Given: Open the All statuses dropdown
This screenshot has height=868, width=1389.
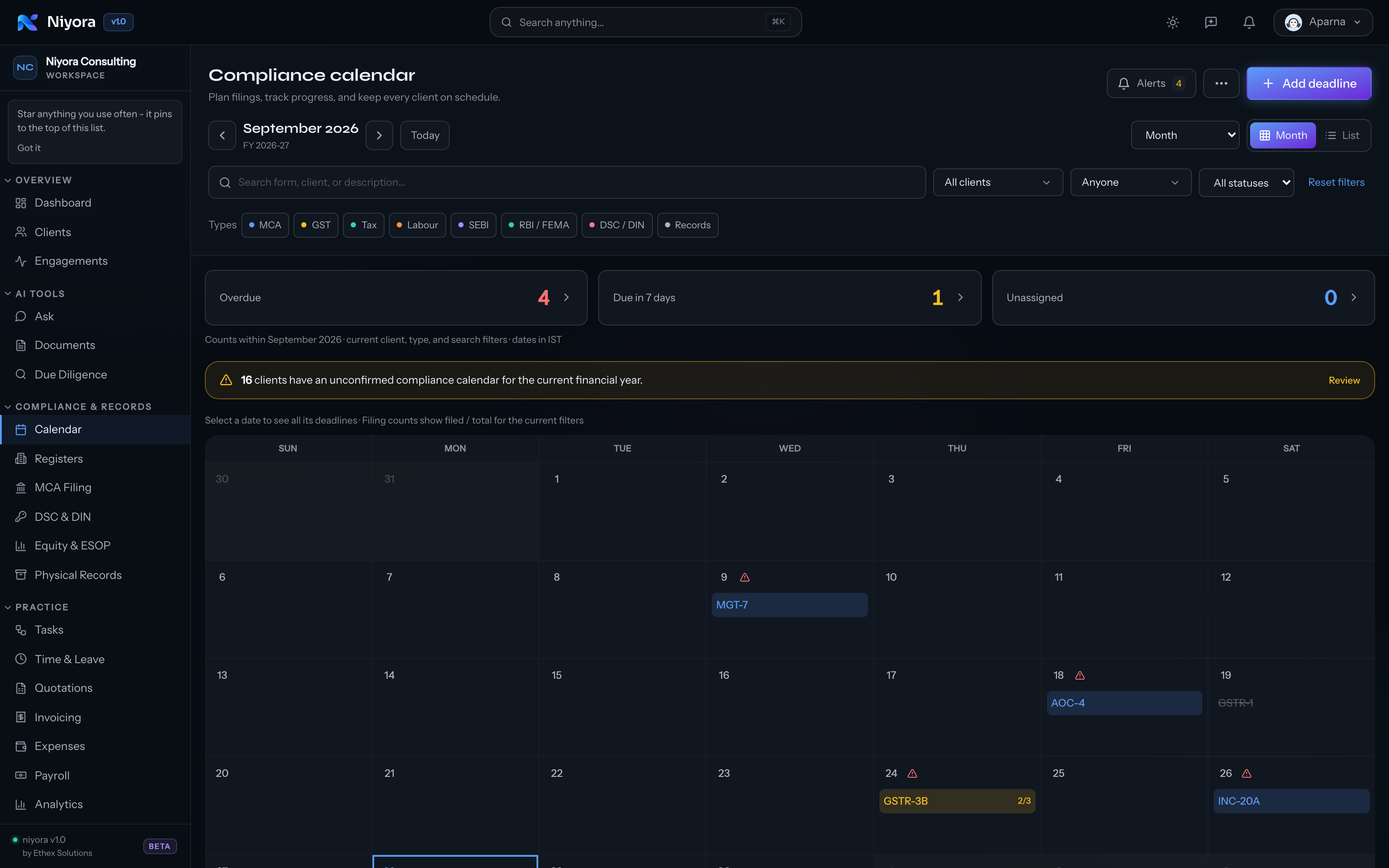Looking at the screenshot, I should click(x=1246, y=183).
